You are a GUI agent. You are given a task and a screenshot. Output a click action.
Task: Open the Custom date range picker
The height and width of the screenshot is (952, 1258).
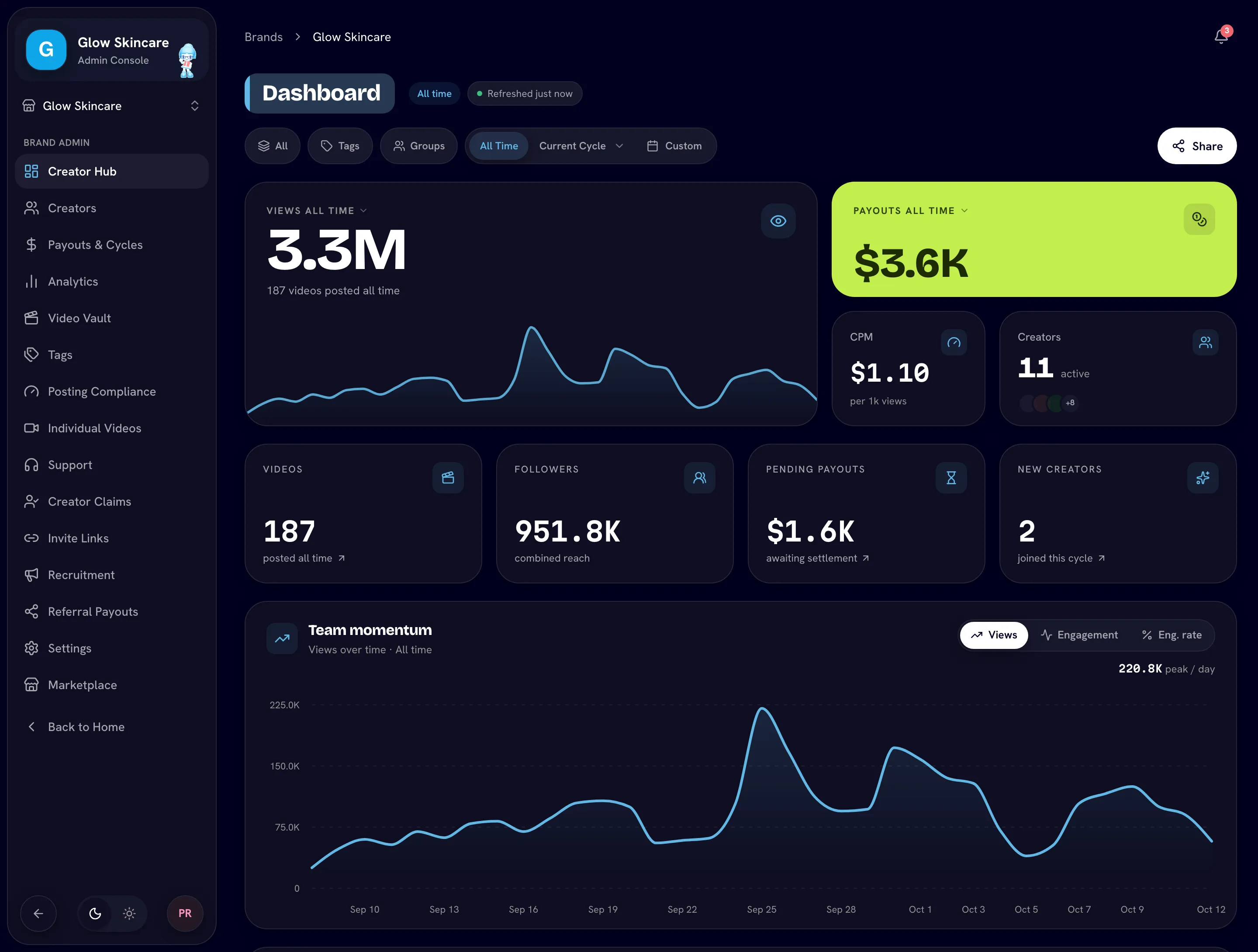click(x=674, y=146)
